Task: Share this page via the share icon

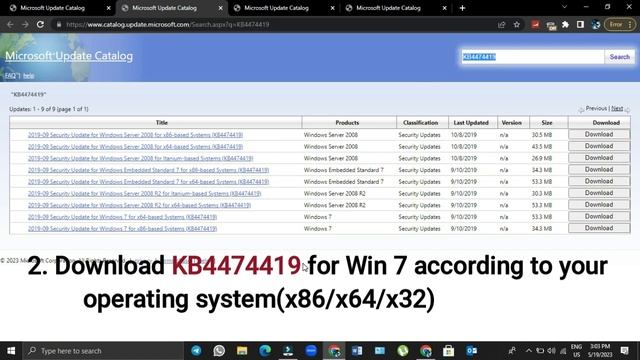Action: pos(502,24)
